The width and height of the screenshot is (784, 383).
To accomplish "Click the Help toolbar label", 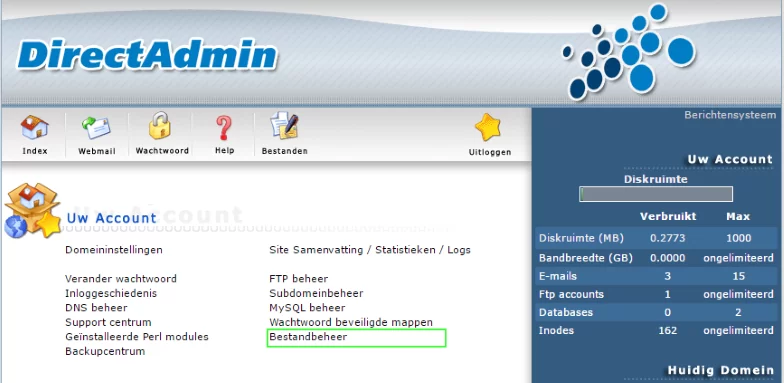I will [224, 150].
